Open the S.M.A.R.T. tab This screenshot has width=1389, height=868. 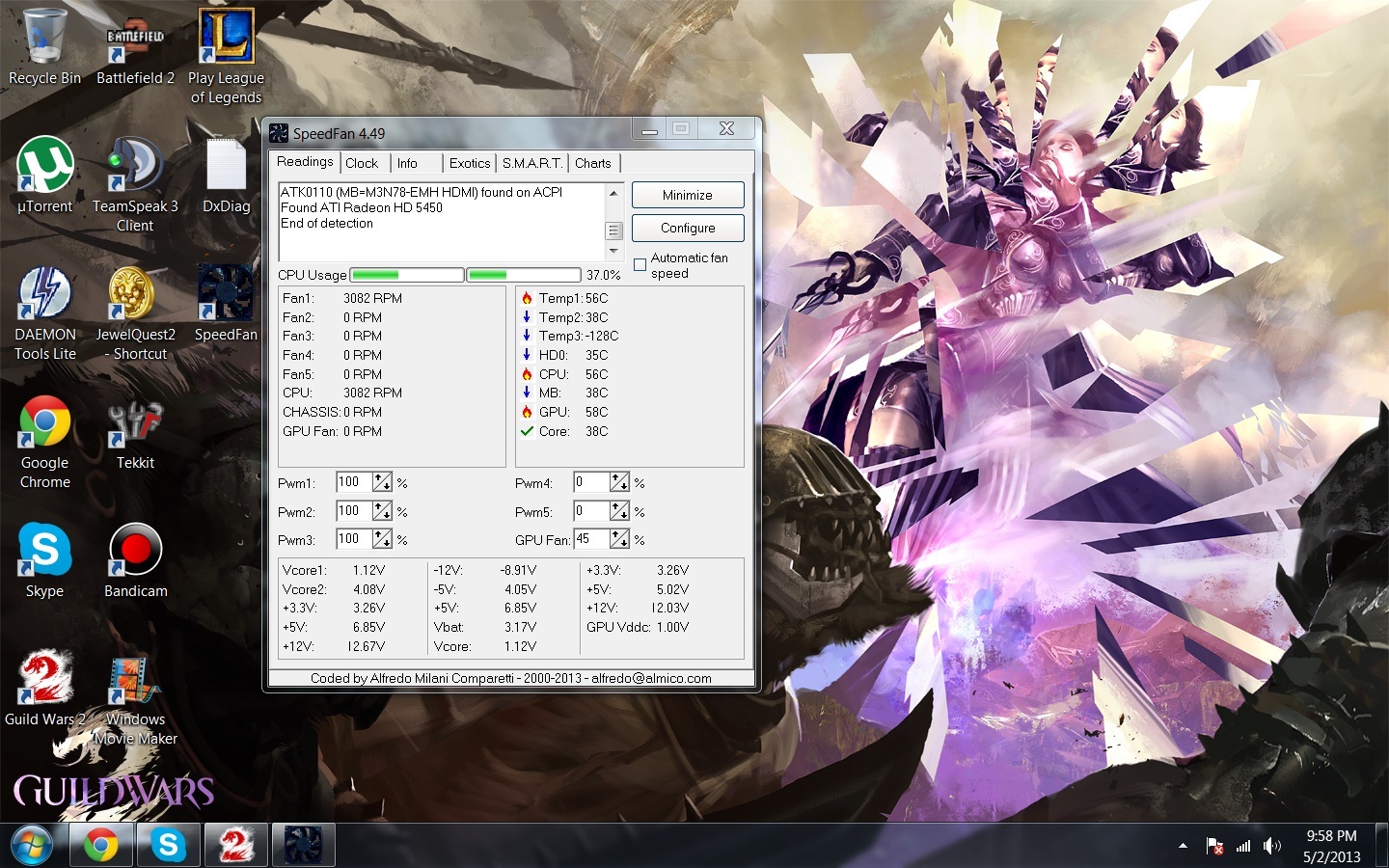[532, 163]
